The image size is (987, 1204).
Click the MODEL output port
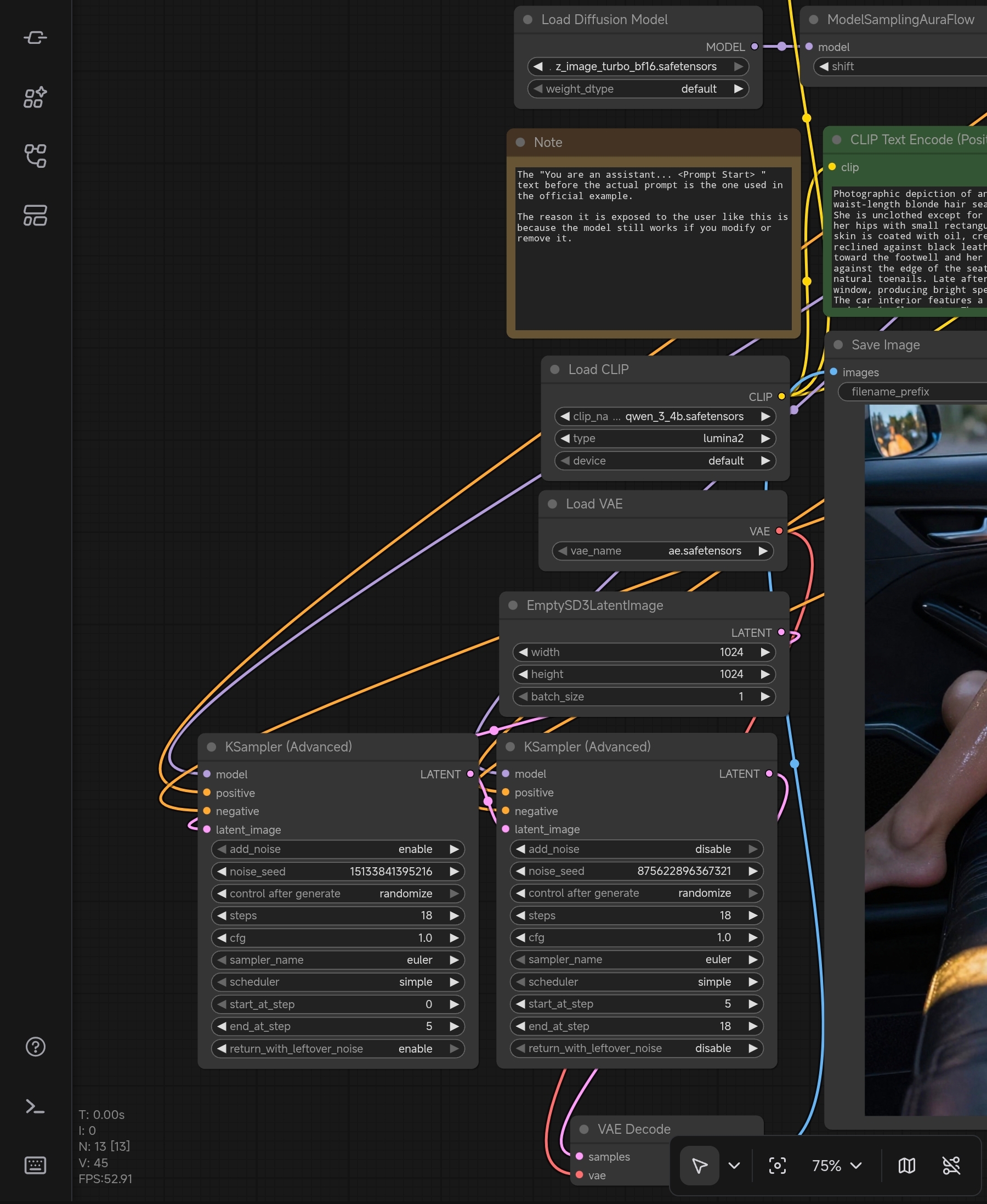point(755,47)
